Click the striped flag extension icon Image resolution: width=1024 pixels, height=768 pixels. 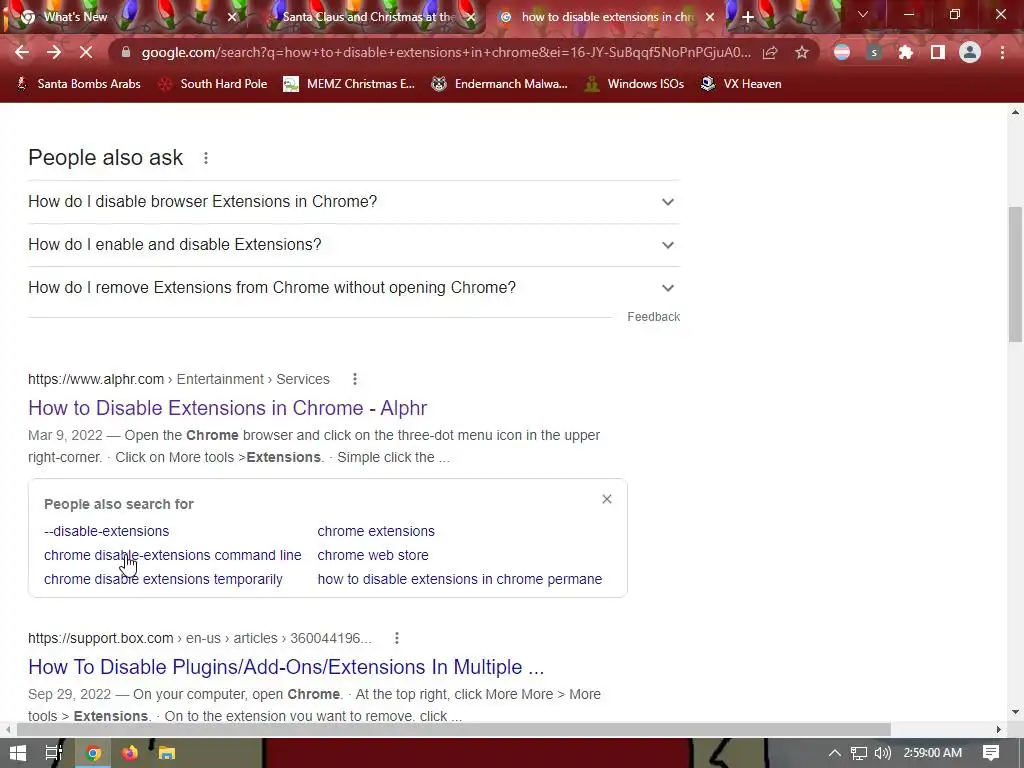pos(842,52)
